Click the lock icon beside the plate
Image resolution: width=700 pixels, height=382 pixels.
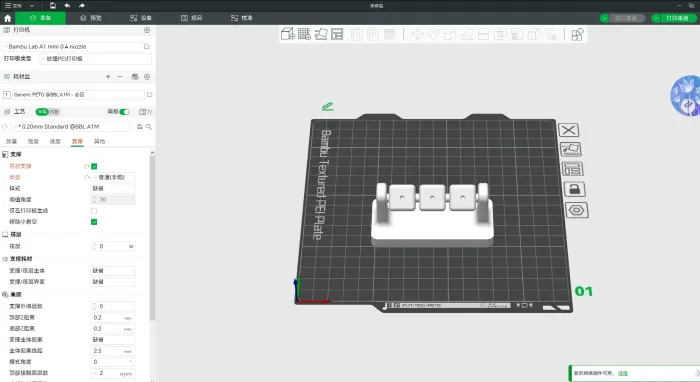point(574,189)
